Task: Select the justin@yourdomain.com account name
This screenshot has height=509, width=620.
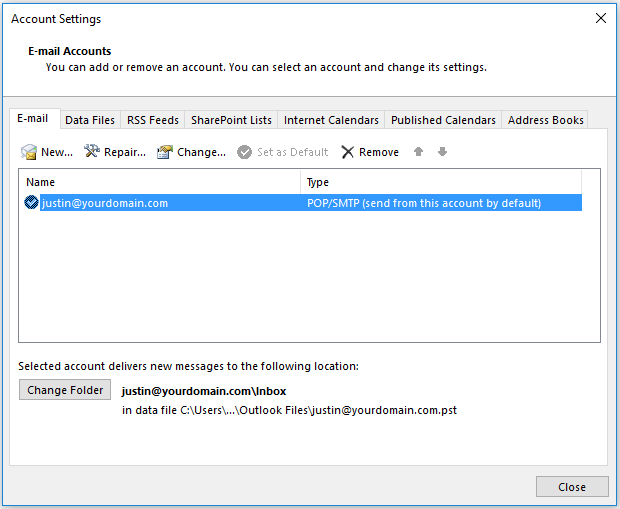Action: 105,203
